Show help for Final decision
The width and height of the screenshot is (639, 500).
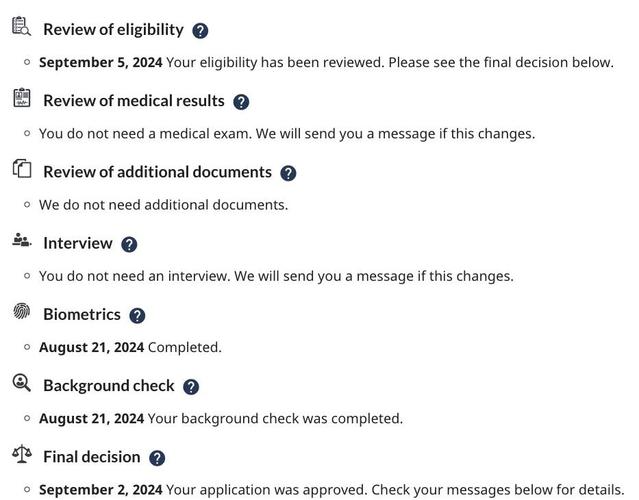point(157,458)
